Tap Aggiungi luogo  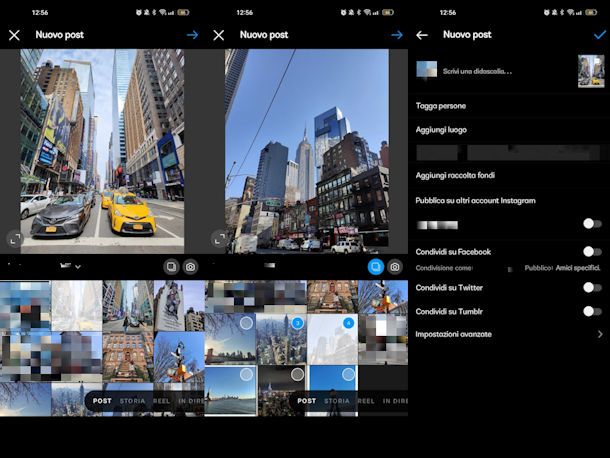[x=441, y=130]
